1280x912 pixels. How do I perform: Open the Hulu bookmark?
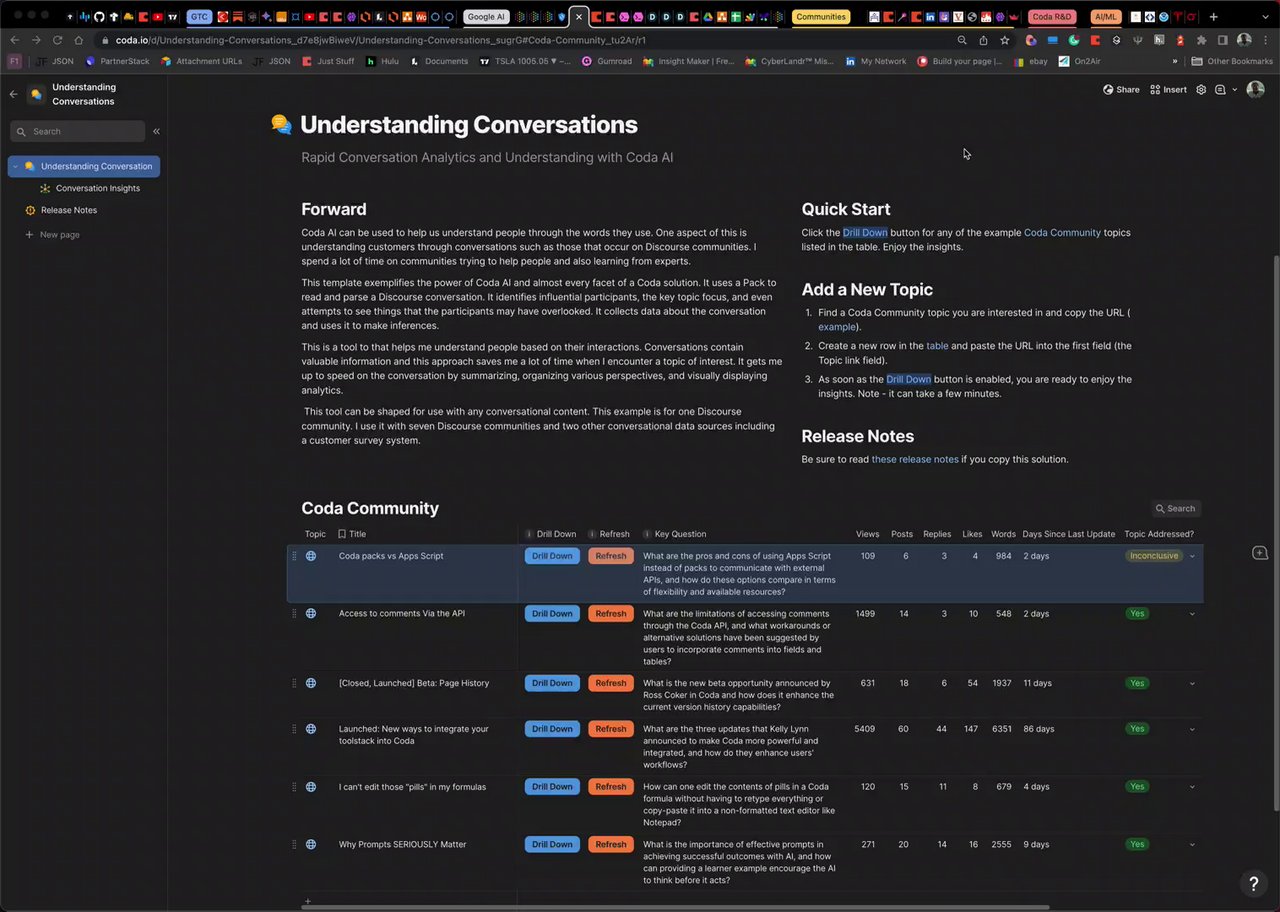[382, 61]
